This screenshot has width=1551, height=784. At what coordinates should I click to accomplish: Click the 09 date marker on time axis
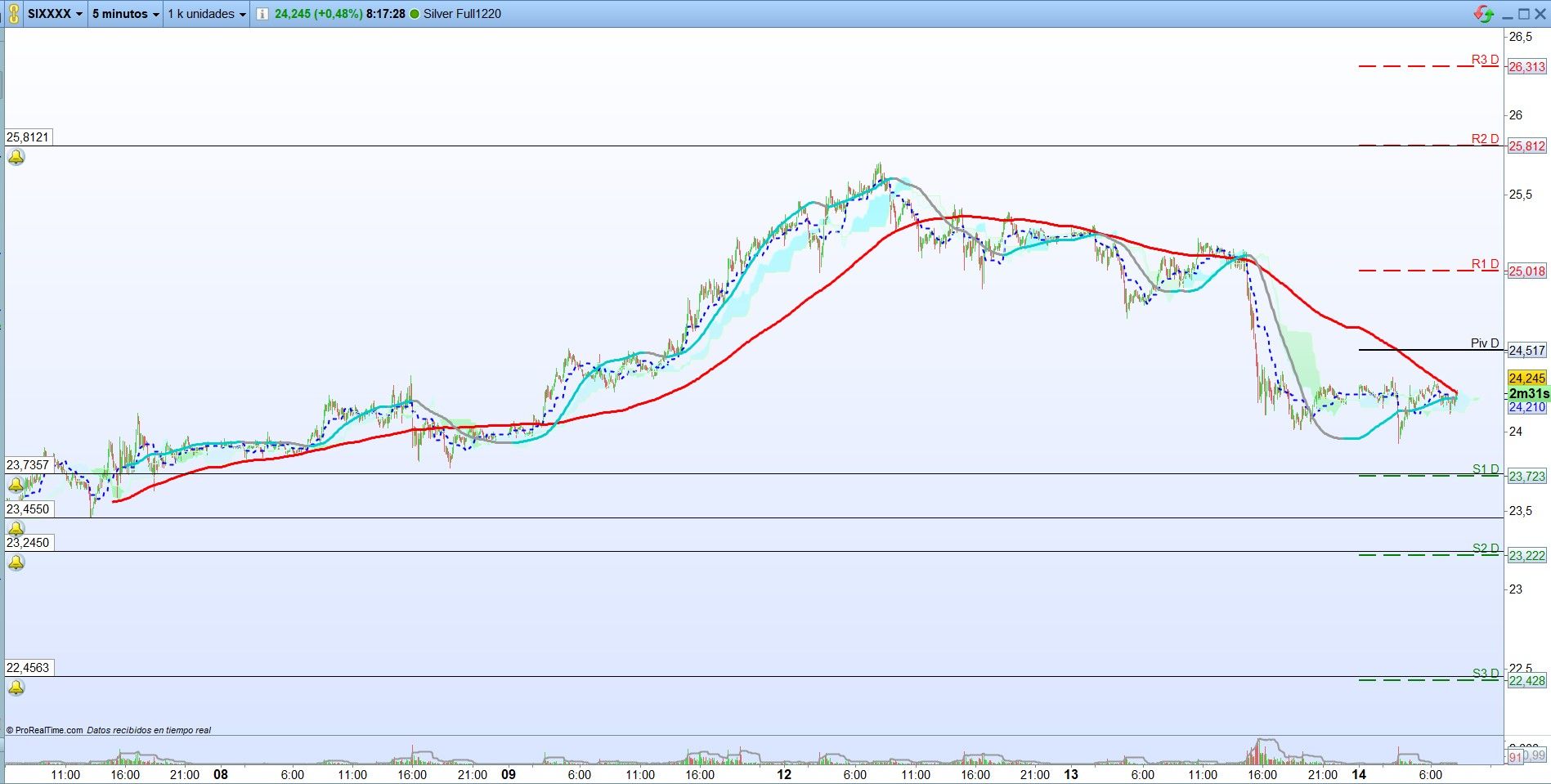[509, 775]
